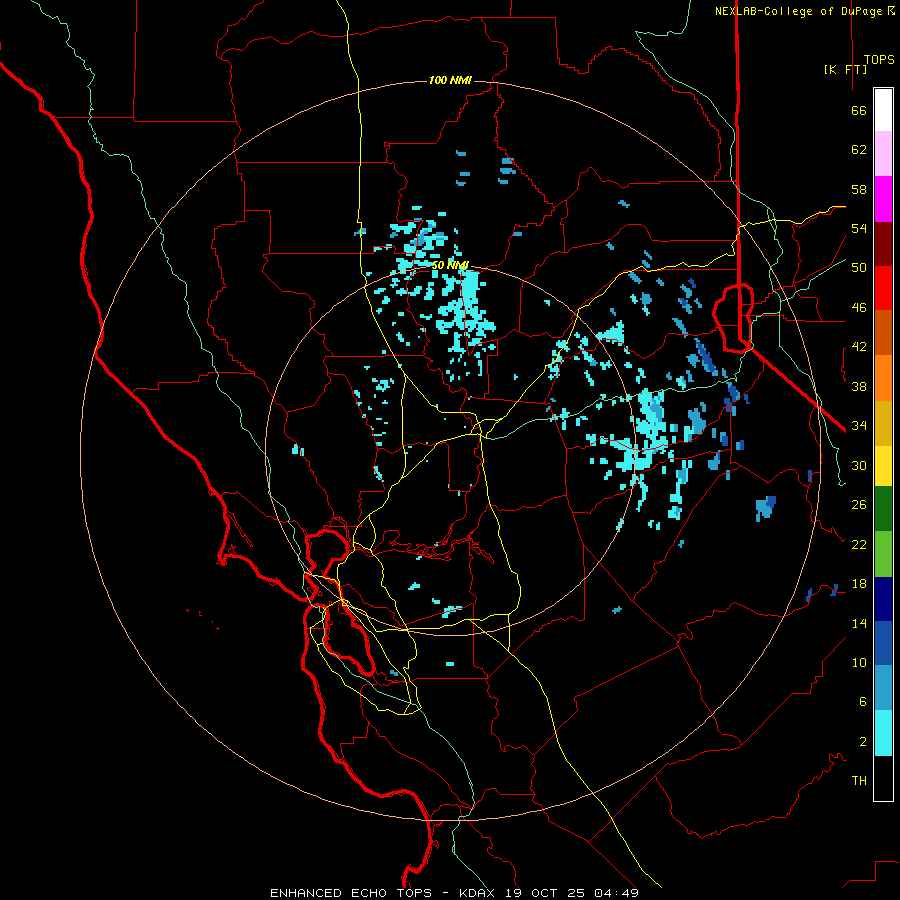Click the 46 legend value
Screen dimensions: 900x900
click(859, 308)
